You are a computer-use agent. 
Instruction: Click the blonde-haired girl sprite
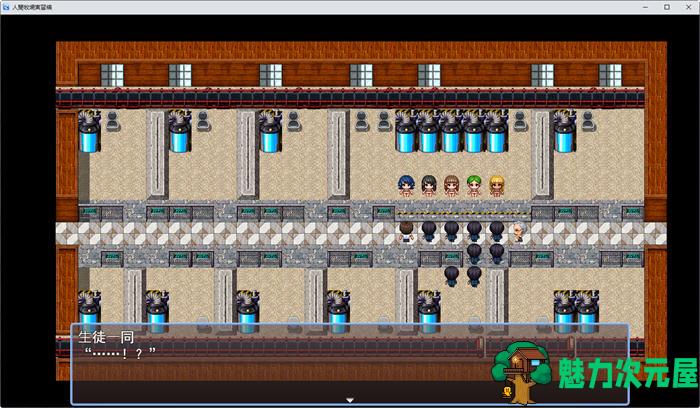(496, 186)
